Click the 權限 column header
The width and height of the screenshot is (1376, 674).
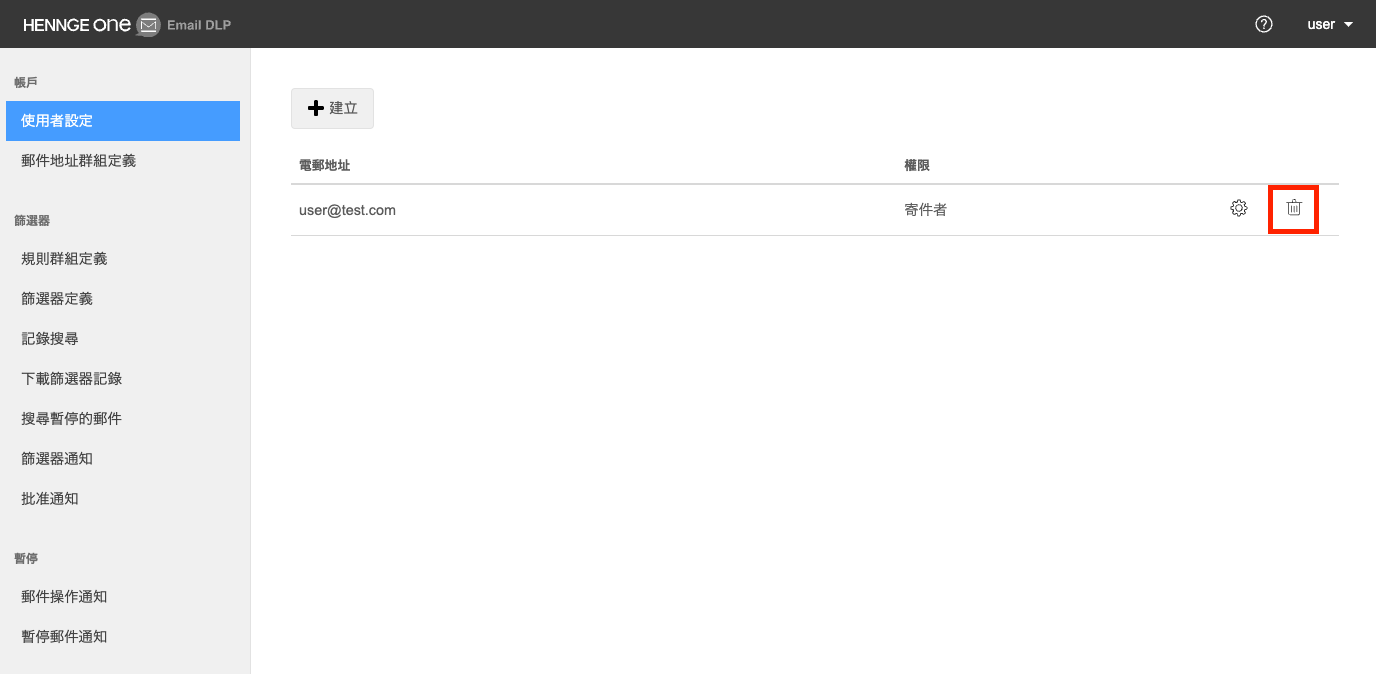(x=917, y=165)
